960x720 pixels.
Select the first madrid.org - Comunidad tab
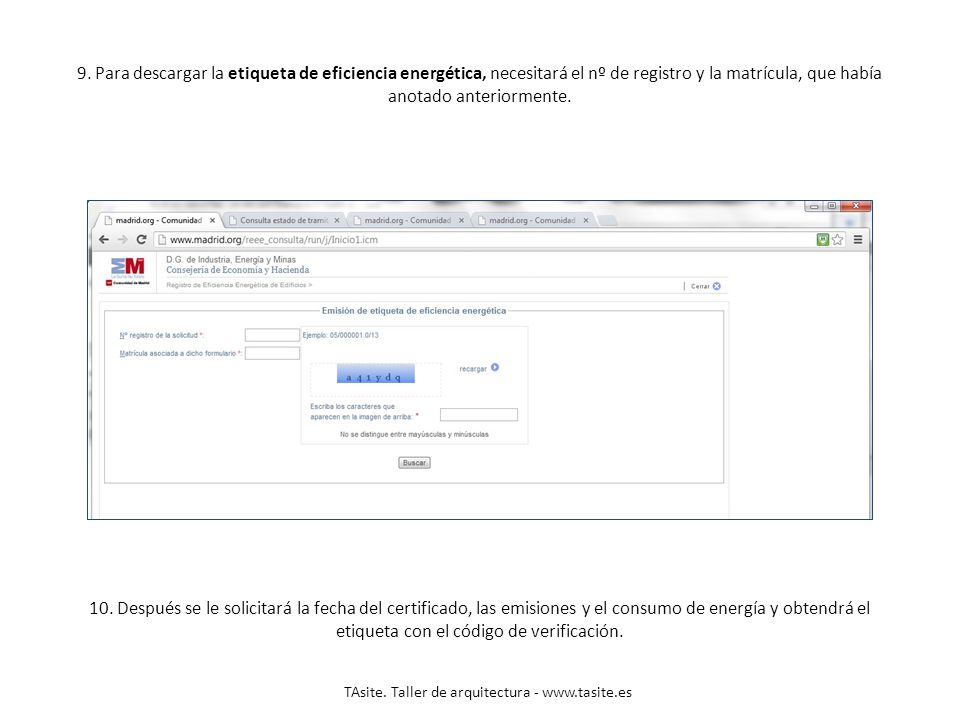[x=159, y=220]
